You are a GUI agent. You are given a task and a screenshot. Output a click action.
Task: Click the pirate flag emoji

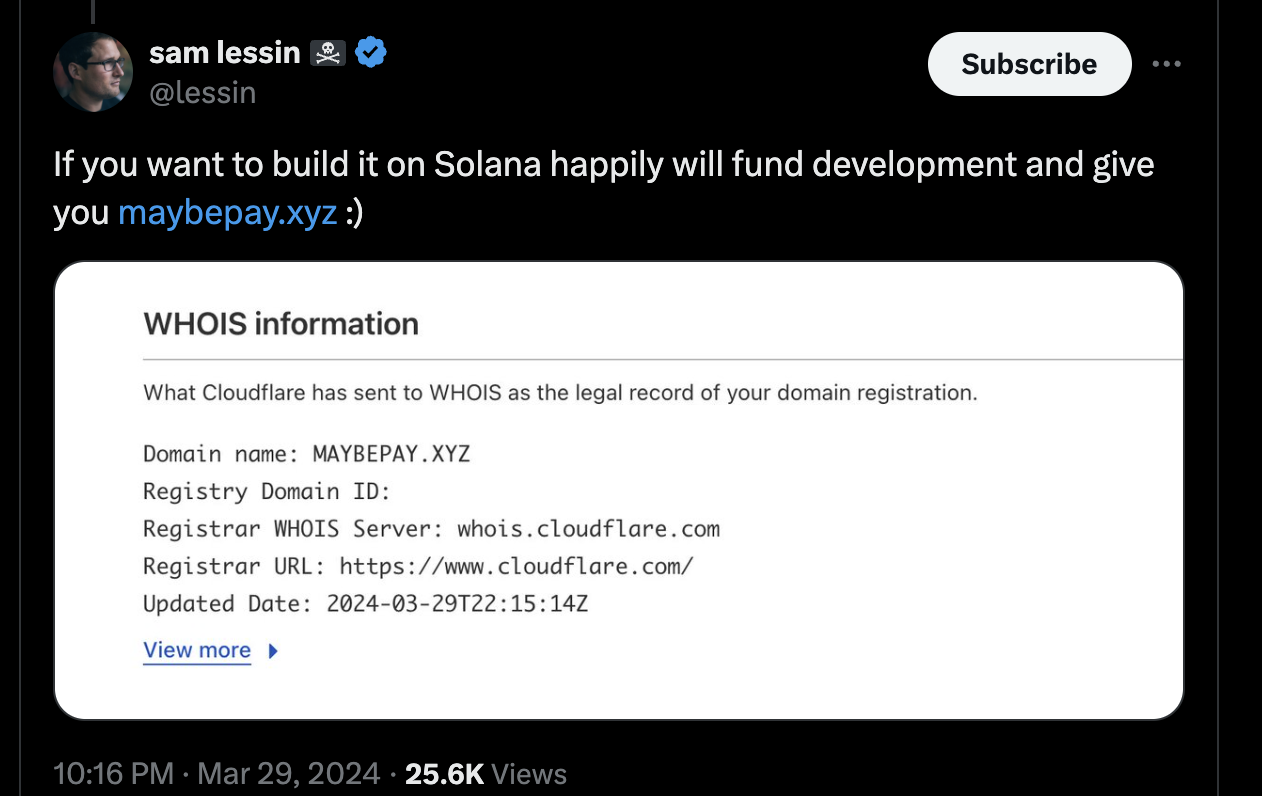click(328, 52)
